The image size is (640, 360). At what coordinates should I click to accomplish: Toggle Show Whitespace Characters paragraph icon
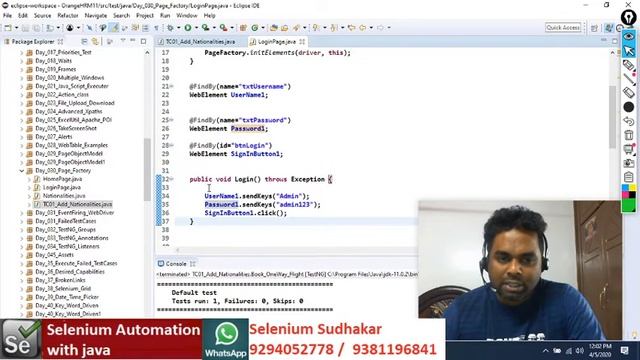coord(157,28)
